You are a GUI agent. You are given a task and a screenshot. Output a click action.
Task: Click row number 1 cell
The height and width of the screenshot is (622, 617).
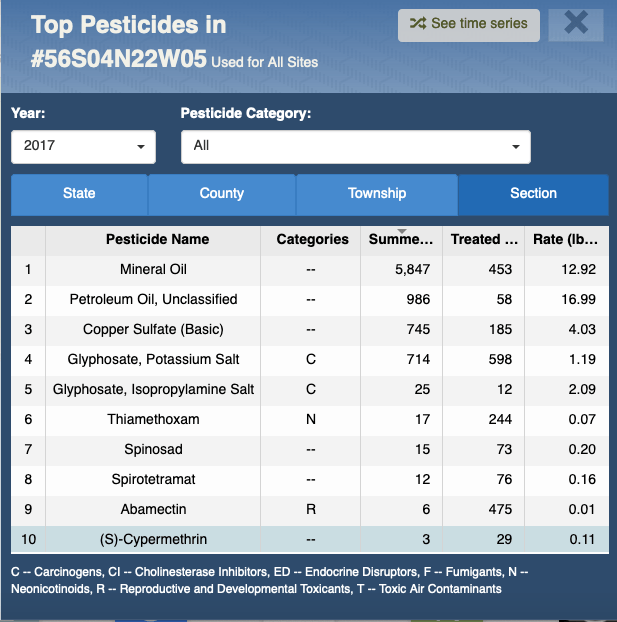tap(28, 270)
